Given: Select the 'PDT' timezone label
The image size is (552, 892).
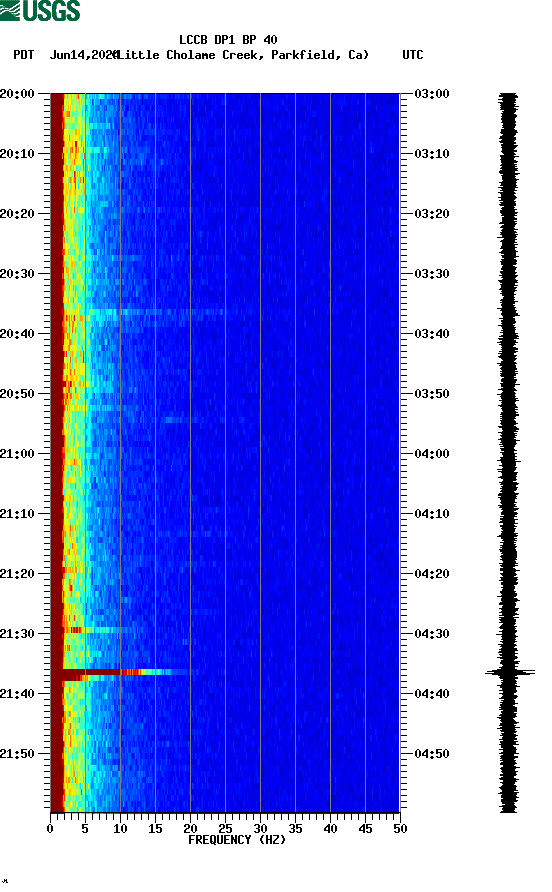Looking at the screenshot, I should pyautogui.click(x=24, y=55).
